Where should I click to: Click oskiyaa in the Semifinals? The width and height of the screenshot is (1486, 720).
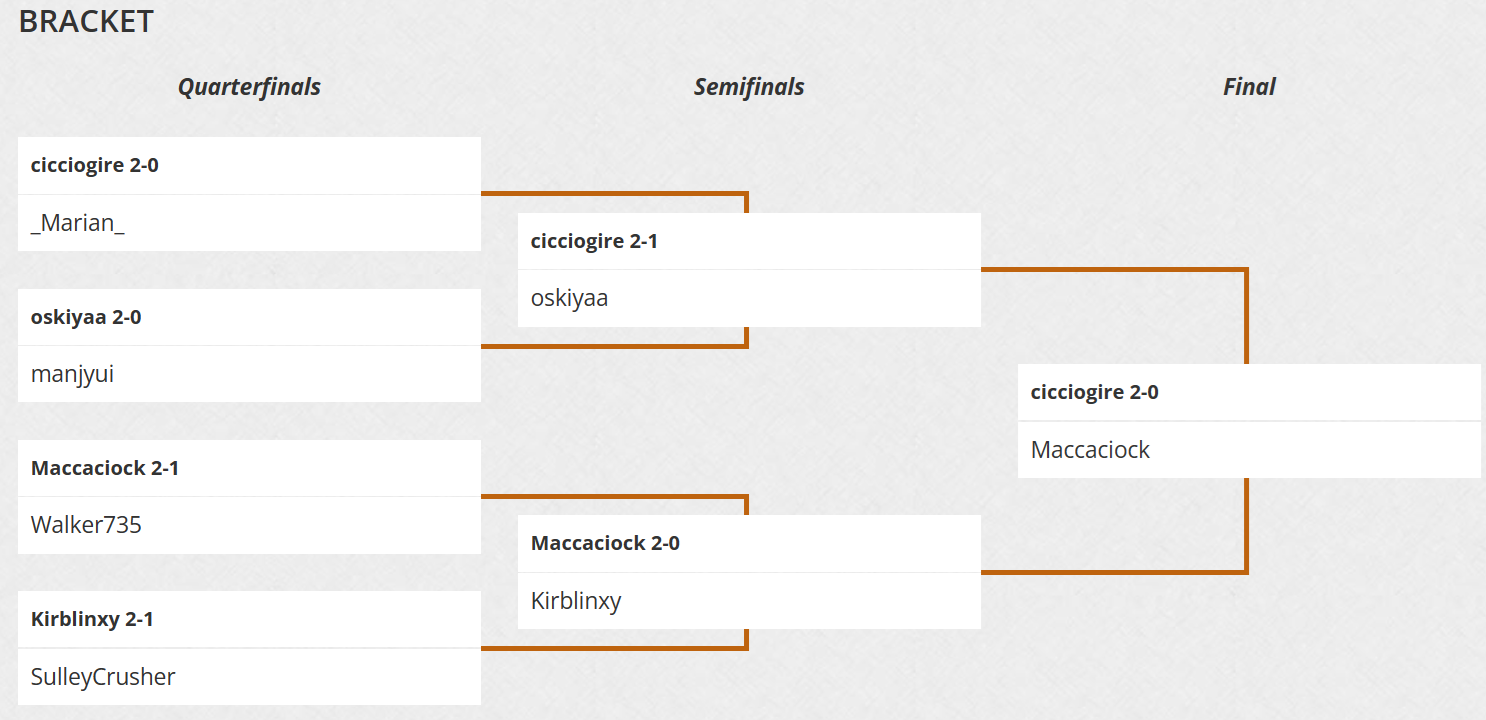coord(569,298)
